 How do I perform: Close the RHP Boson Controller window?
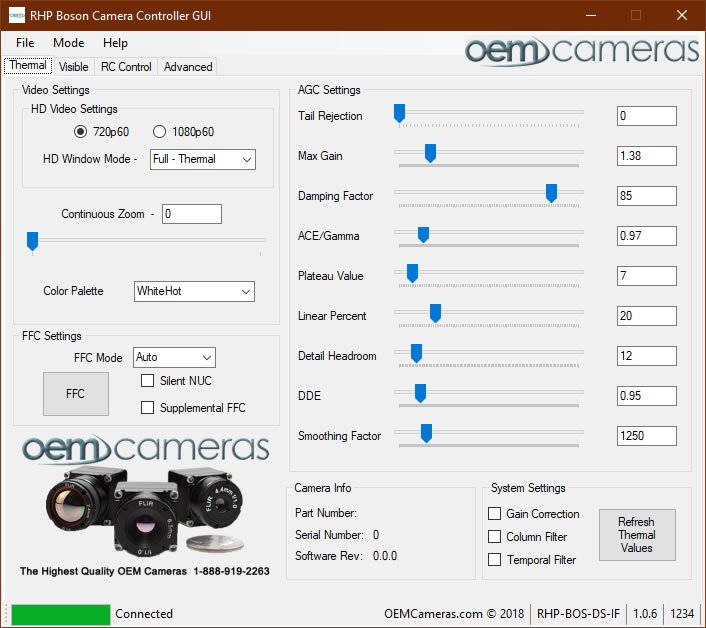pyautogui.click(x=682, y=15)
